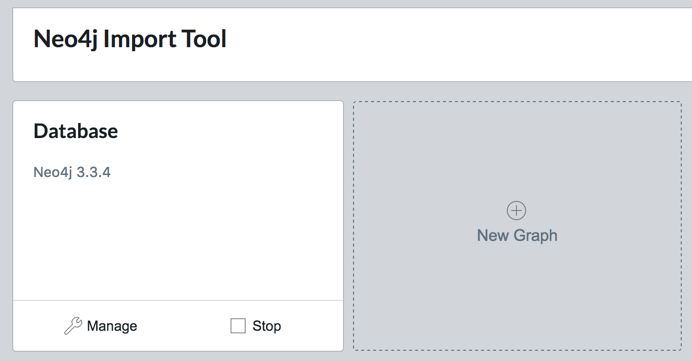Click the Manage label text
The height and width of the screenshot is (361, 692).
[112, 326]
